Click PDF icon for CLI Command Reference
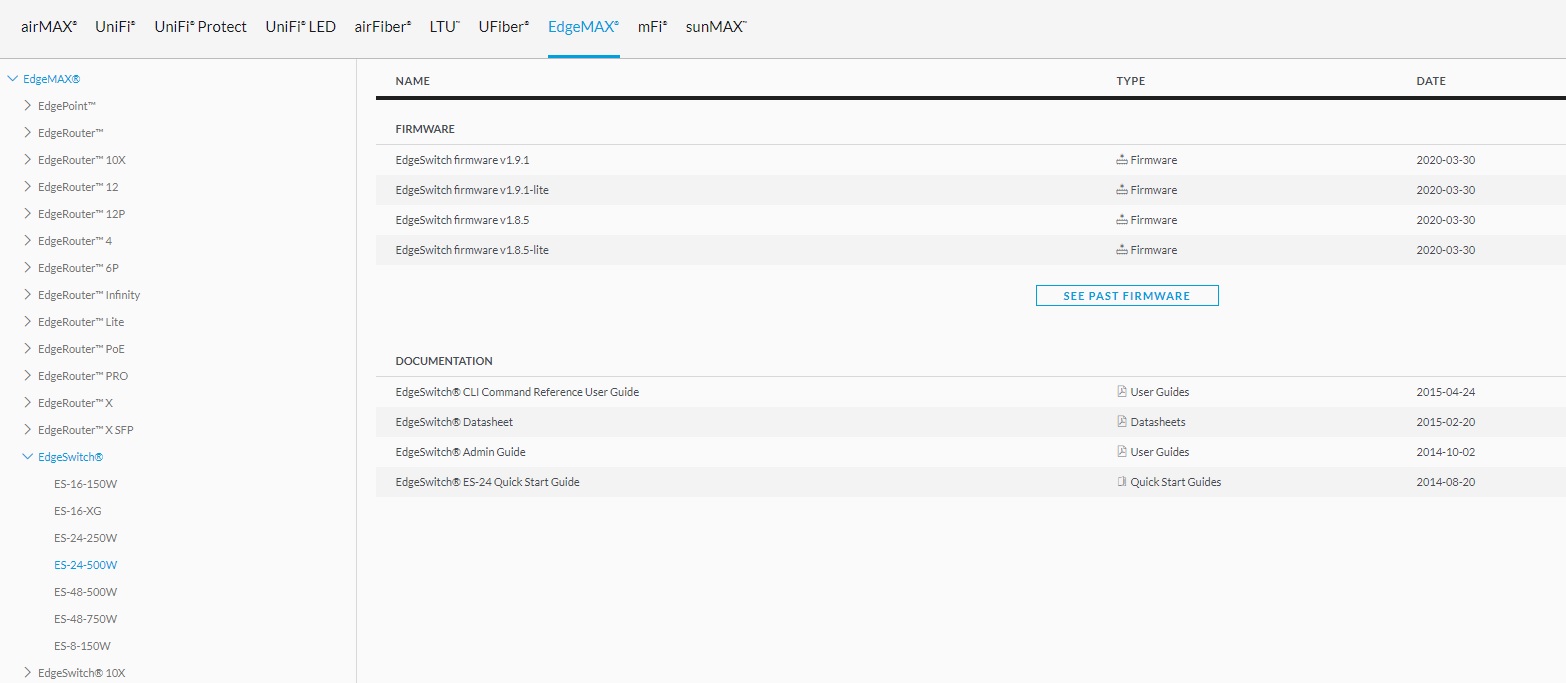Screen dimensions: 1566x683 pos(1122,392)
